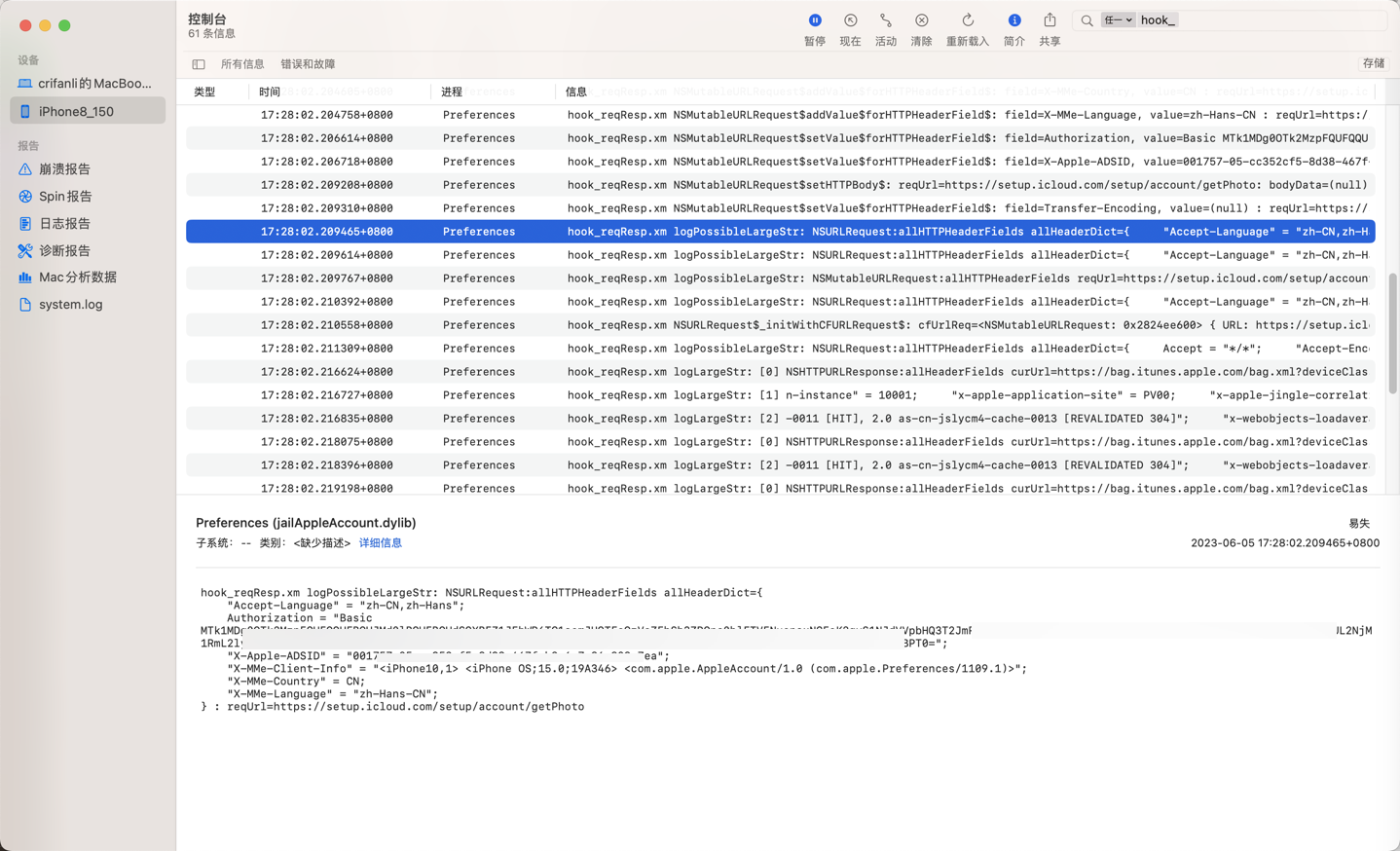Select crifanli's MacBook device
Viewport: 1400px width, 851px height.
point(88,84)
